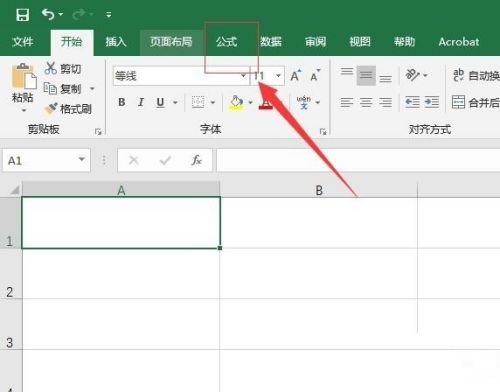Click the Undo arrow icon
This screenshot has width=500, height=392.
point(48,14)
